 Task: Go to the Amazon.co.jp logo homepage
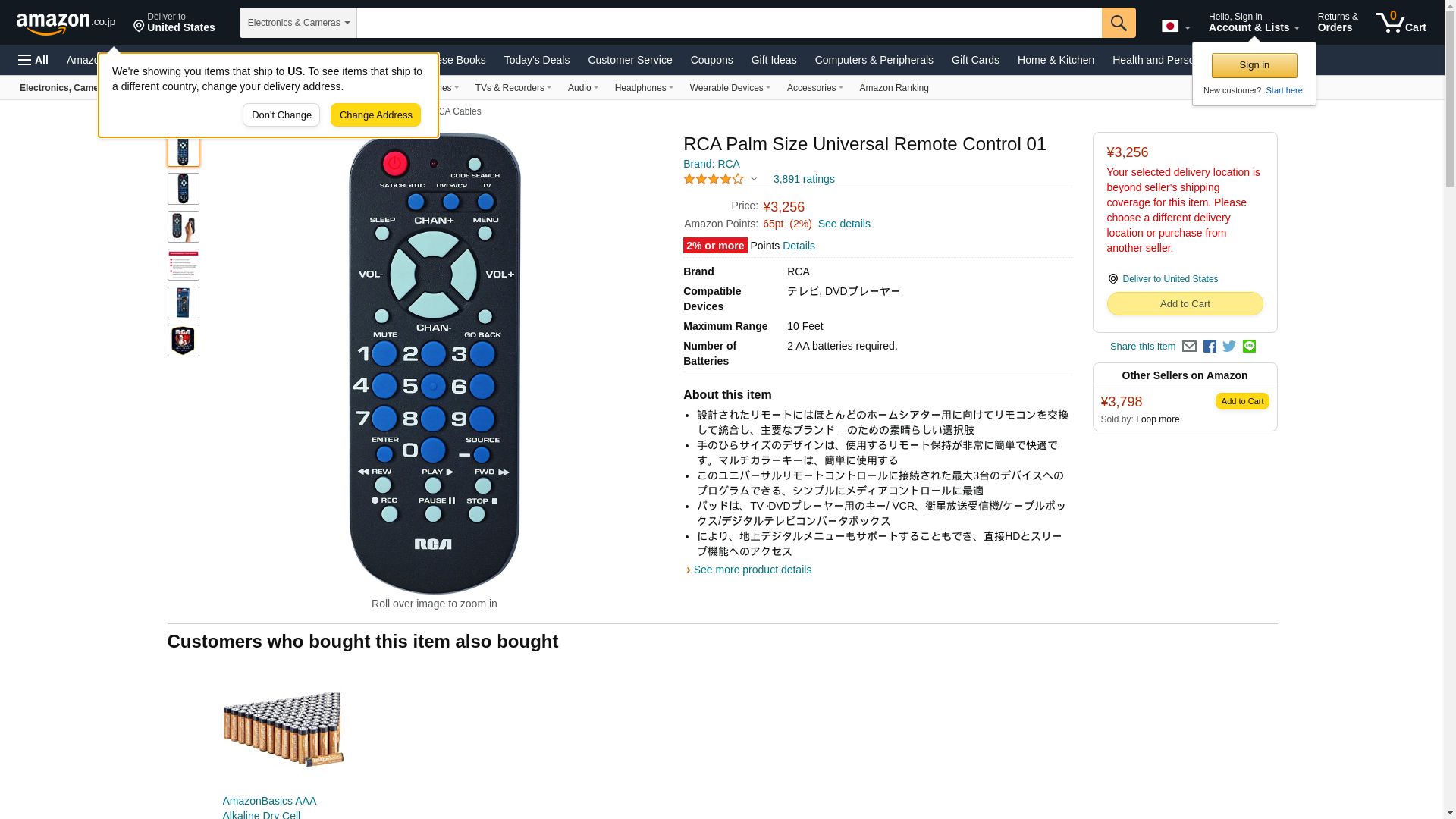pyautogui.click(x=66, y=24)
